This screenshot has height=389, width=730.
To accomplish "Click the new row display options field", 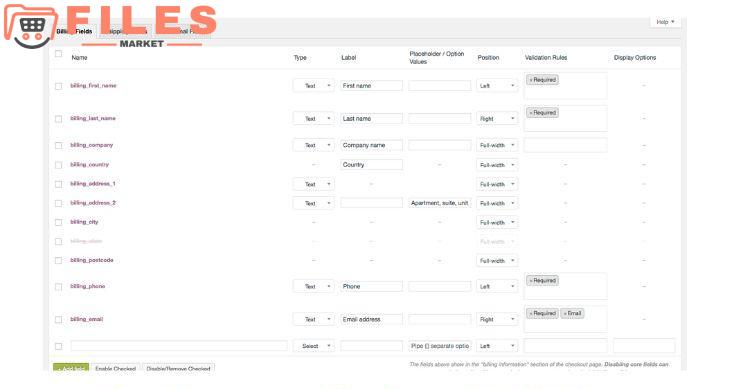I will click(x=644, y=346).
